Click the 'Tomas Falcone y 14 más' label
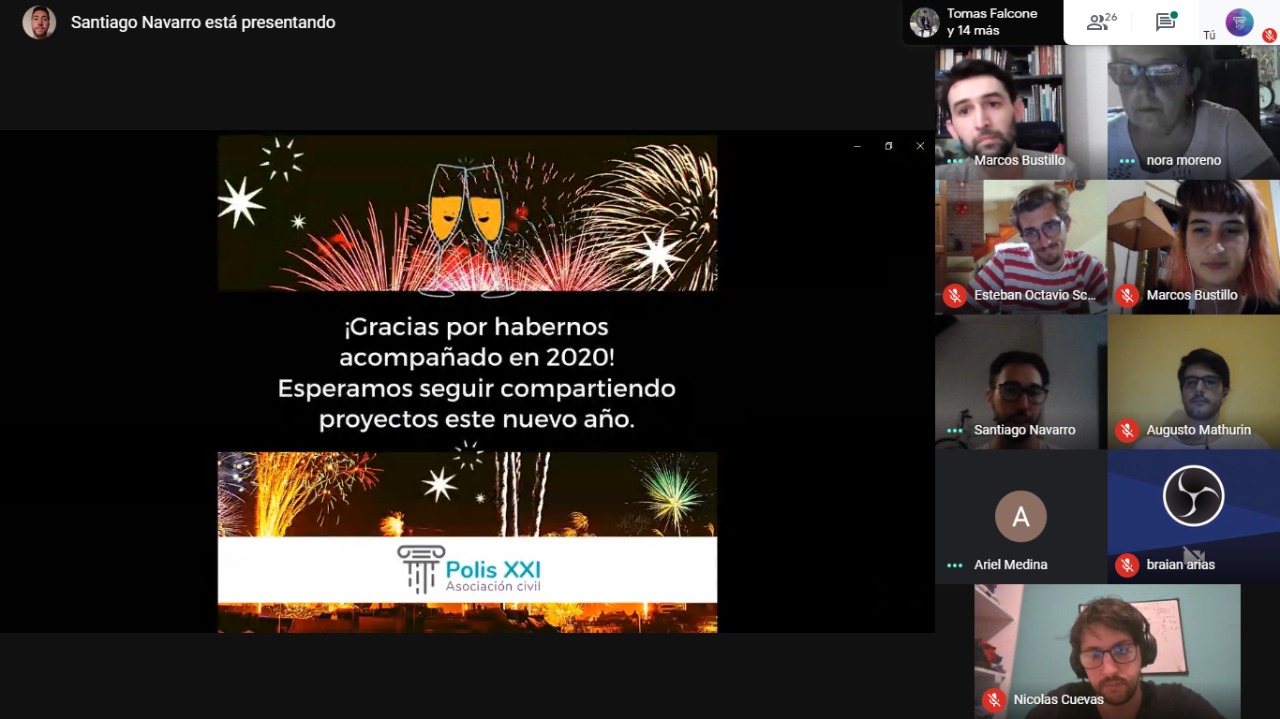The height and width of the screenshot is (719, 1280). (992, 22)
